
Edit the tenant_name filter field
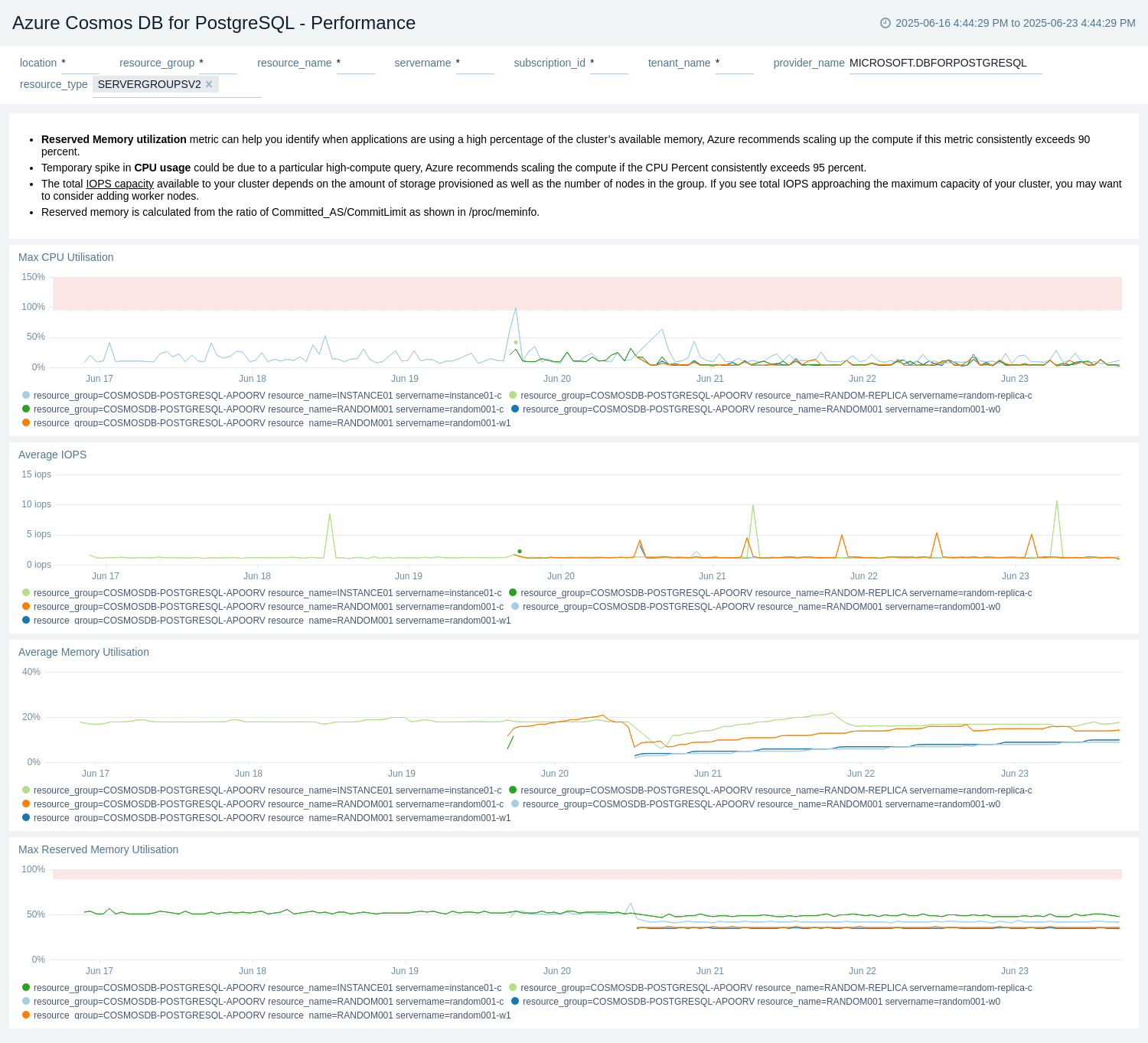coord(735,64)
